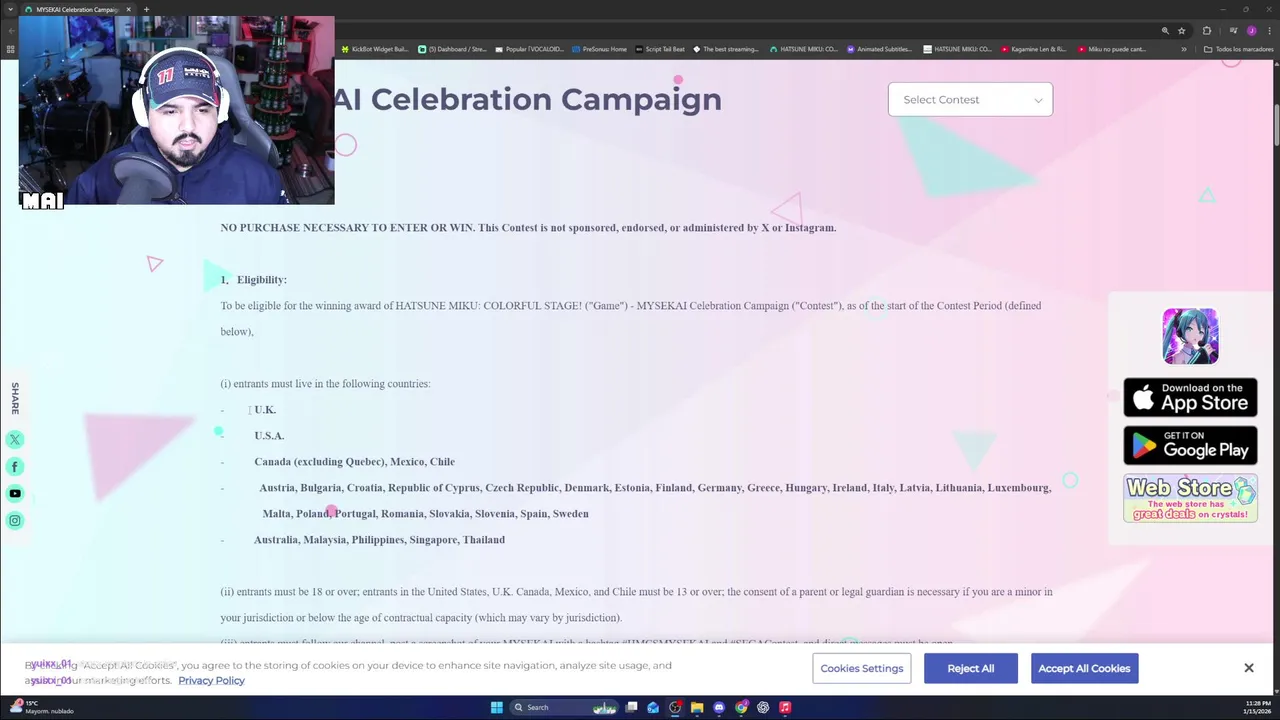Click the 'U.K.' country line

pos(265,410)
